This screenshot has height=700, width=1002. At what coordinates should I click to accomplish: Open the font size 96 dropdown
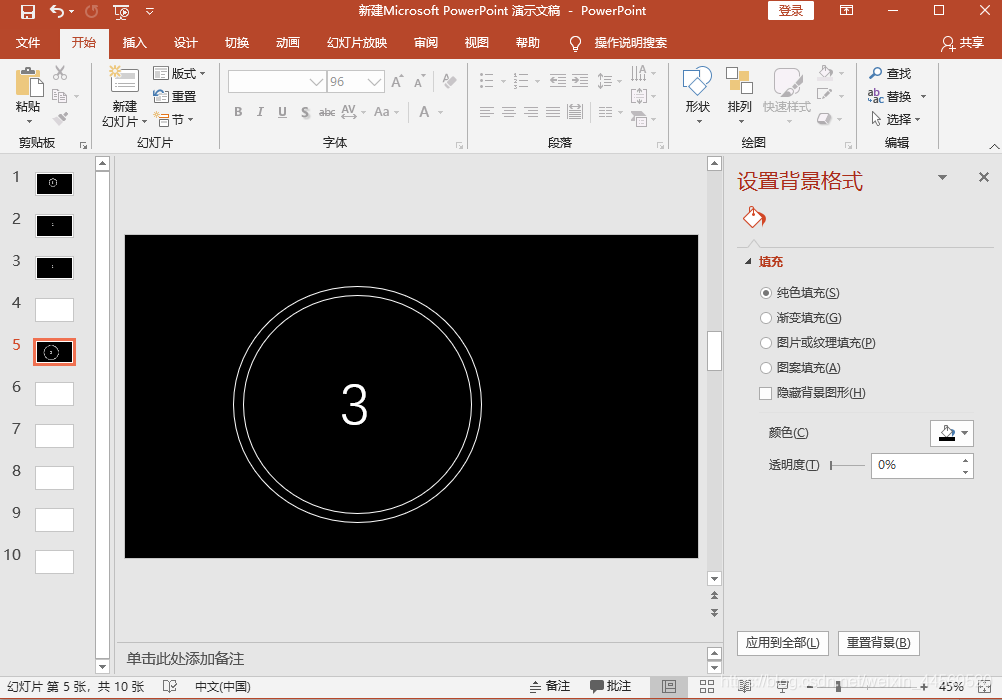(374, 82)
